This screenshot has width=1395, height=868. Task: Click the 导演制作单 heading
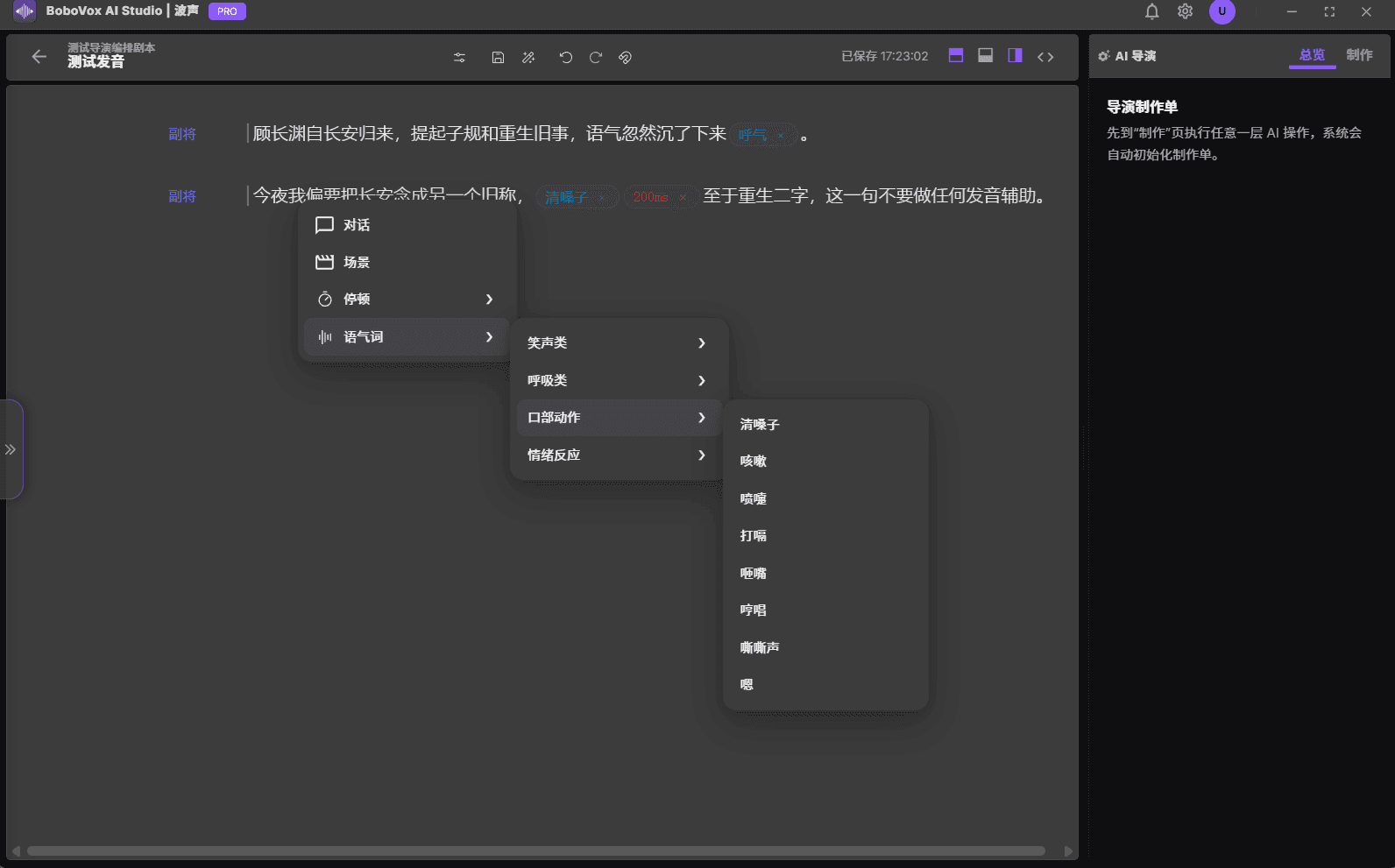pyautogui.click(x=1142, y=107)
